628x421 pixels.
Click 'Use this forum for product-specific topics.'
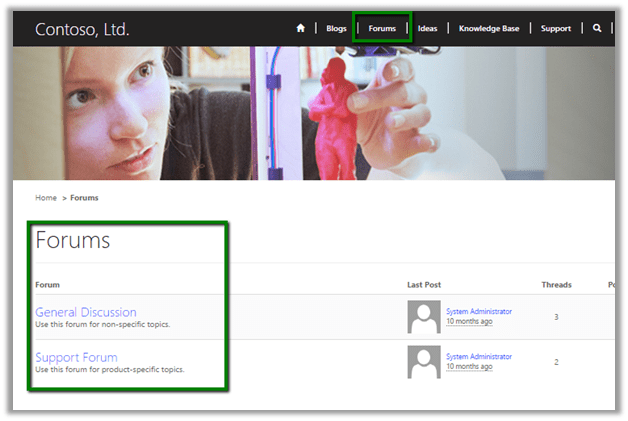pos(110,369)
